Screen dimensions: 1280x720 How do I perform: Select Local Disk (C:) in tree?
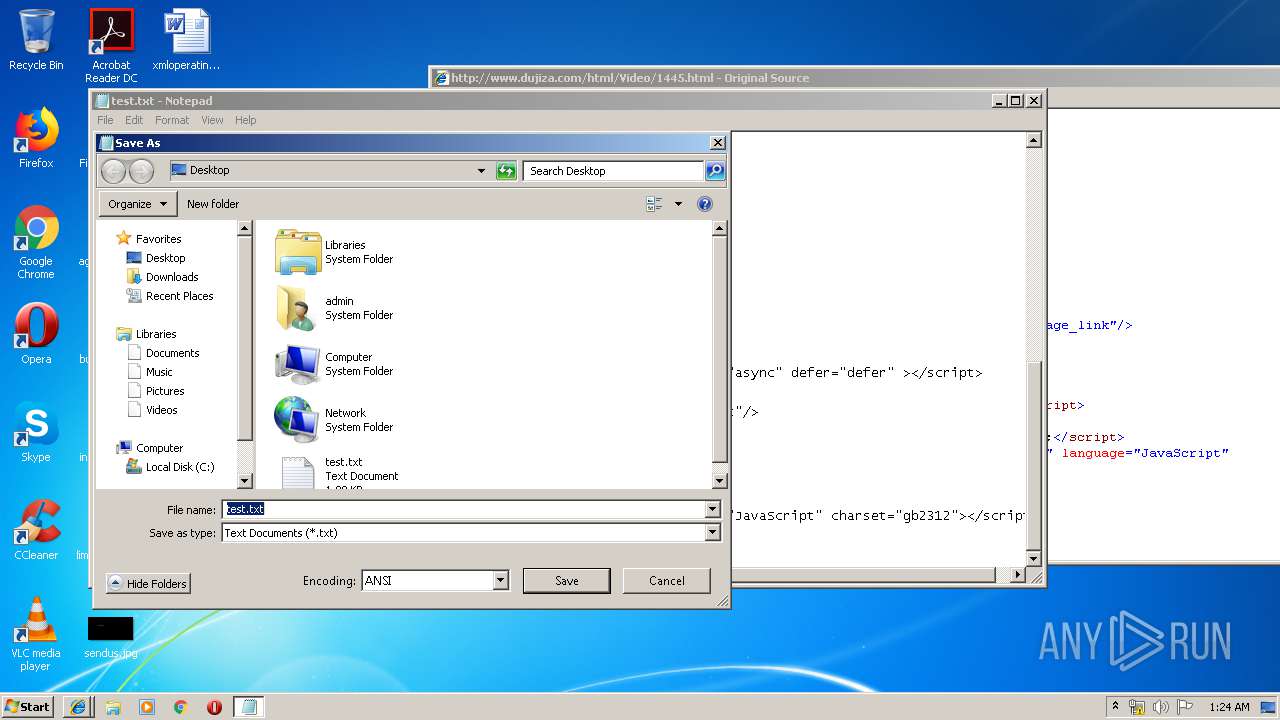[x=170, y=467]
